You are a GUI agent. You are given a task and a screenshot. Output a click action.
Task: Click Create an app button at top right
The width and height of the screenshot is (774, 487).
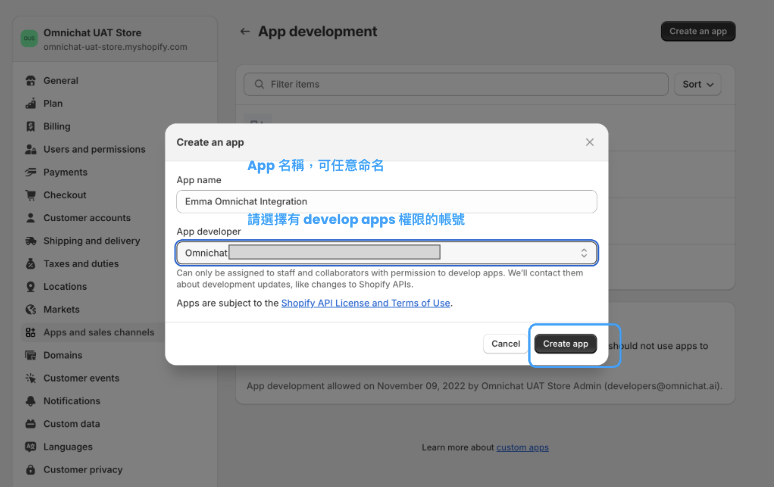(x=698, y=31)
